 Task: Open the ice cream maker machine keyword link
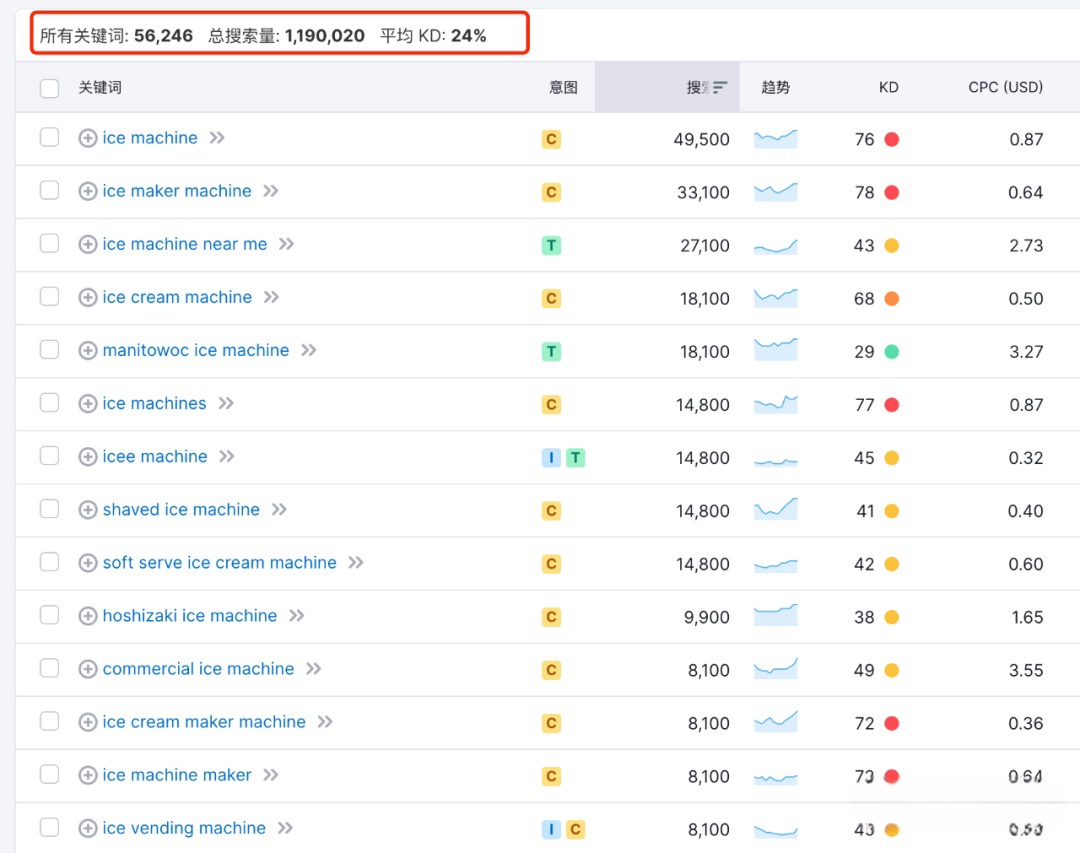coord(204,721)
